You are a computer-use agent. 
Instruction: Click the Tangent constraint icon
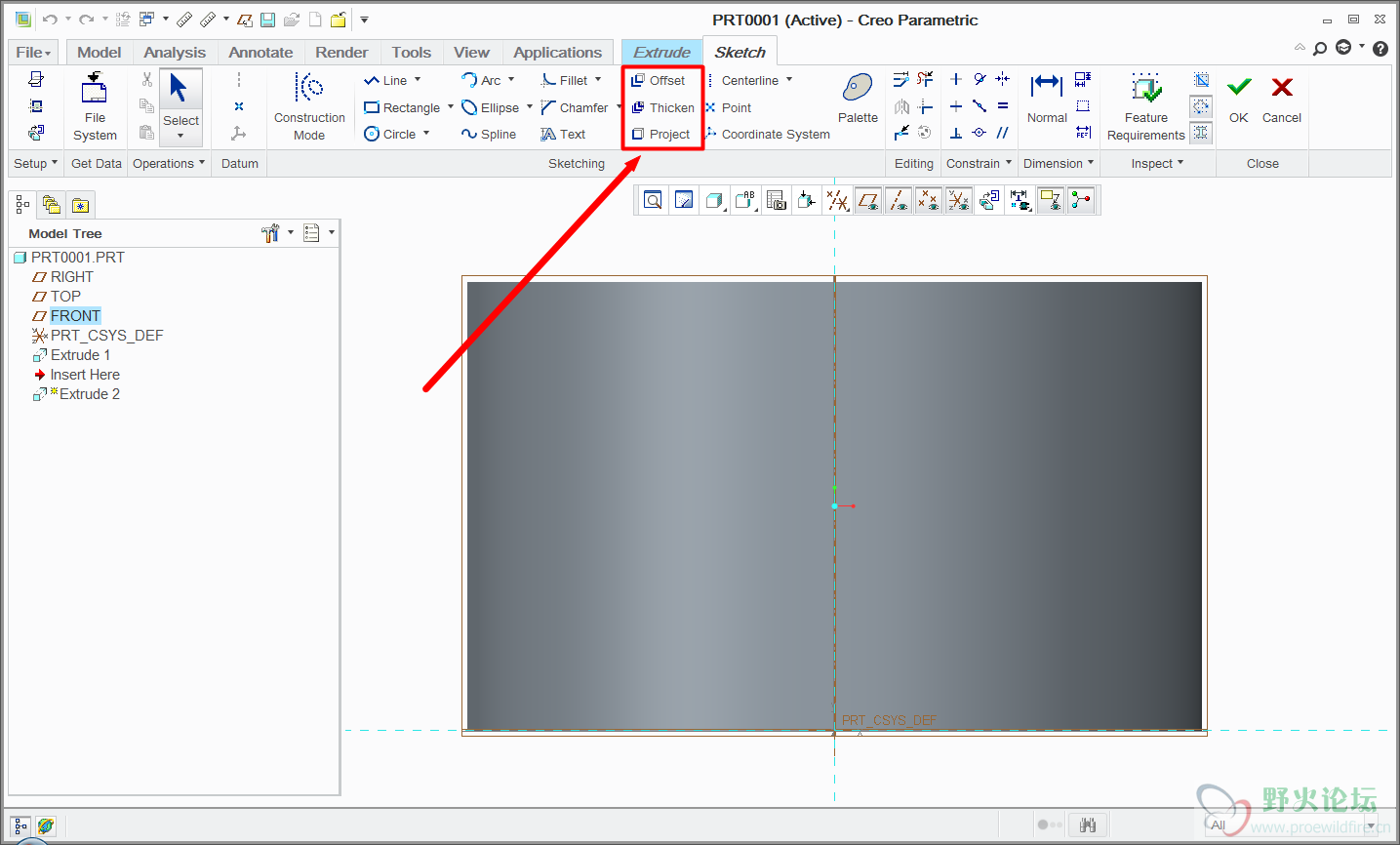[980, 80]
